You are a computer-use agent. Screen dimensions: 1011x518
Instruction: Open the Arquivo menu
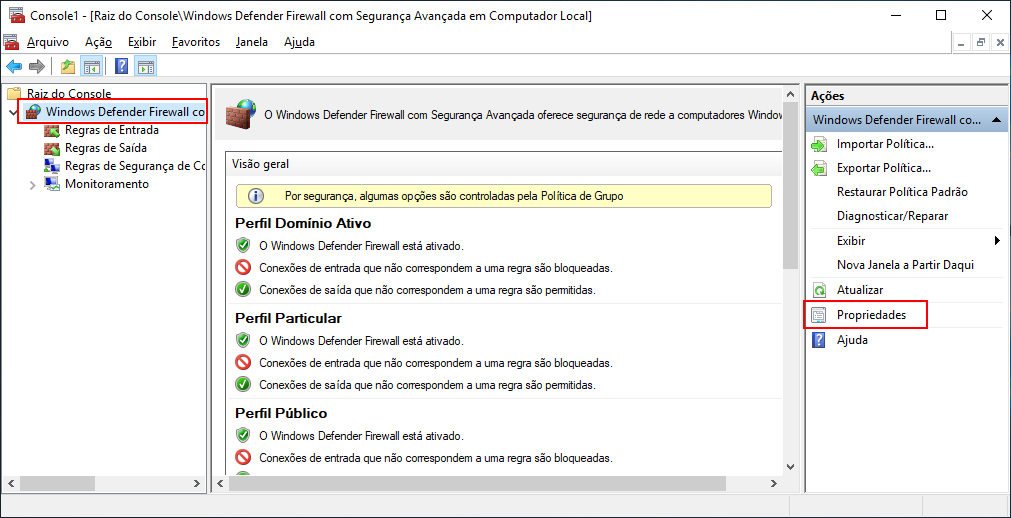click(48, 43)
